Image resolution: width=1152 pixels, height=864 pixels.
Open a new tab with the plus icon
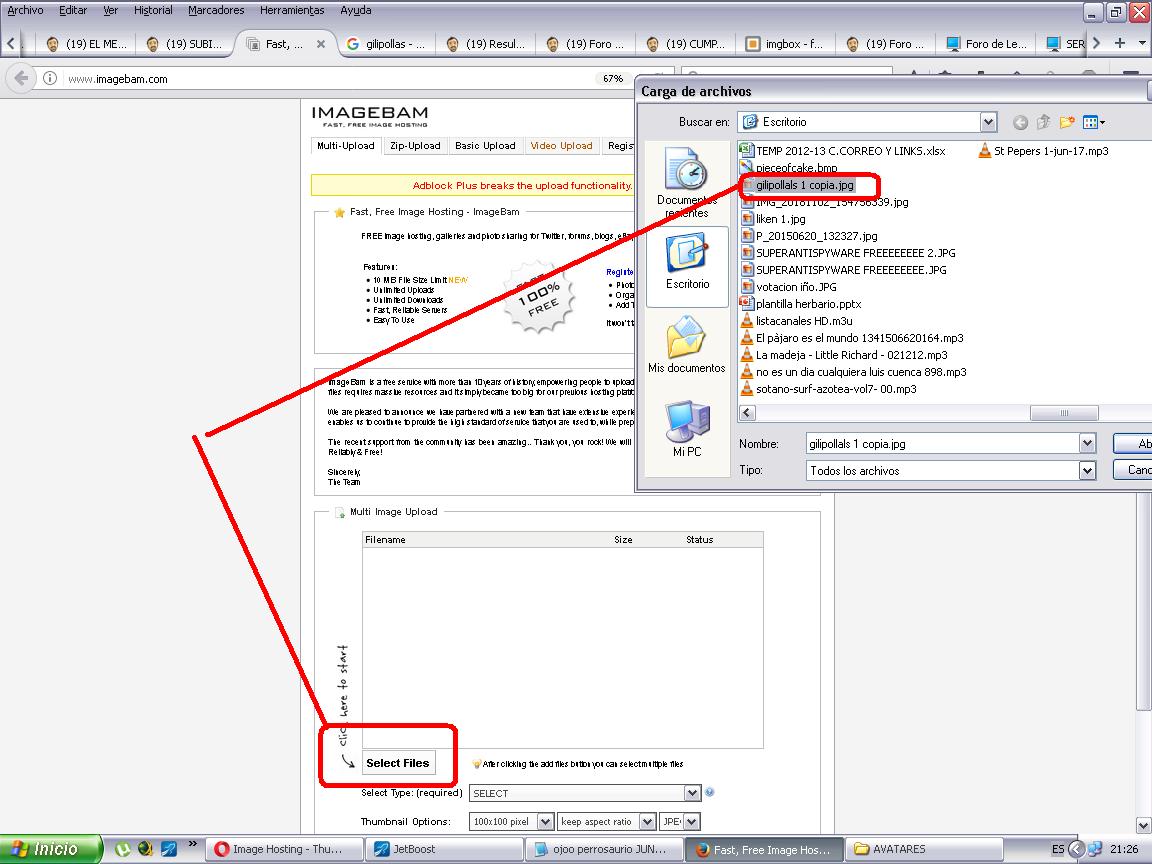(x=1120, y=43)
